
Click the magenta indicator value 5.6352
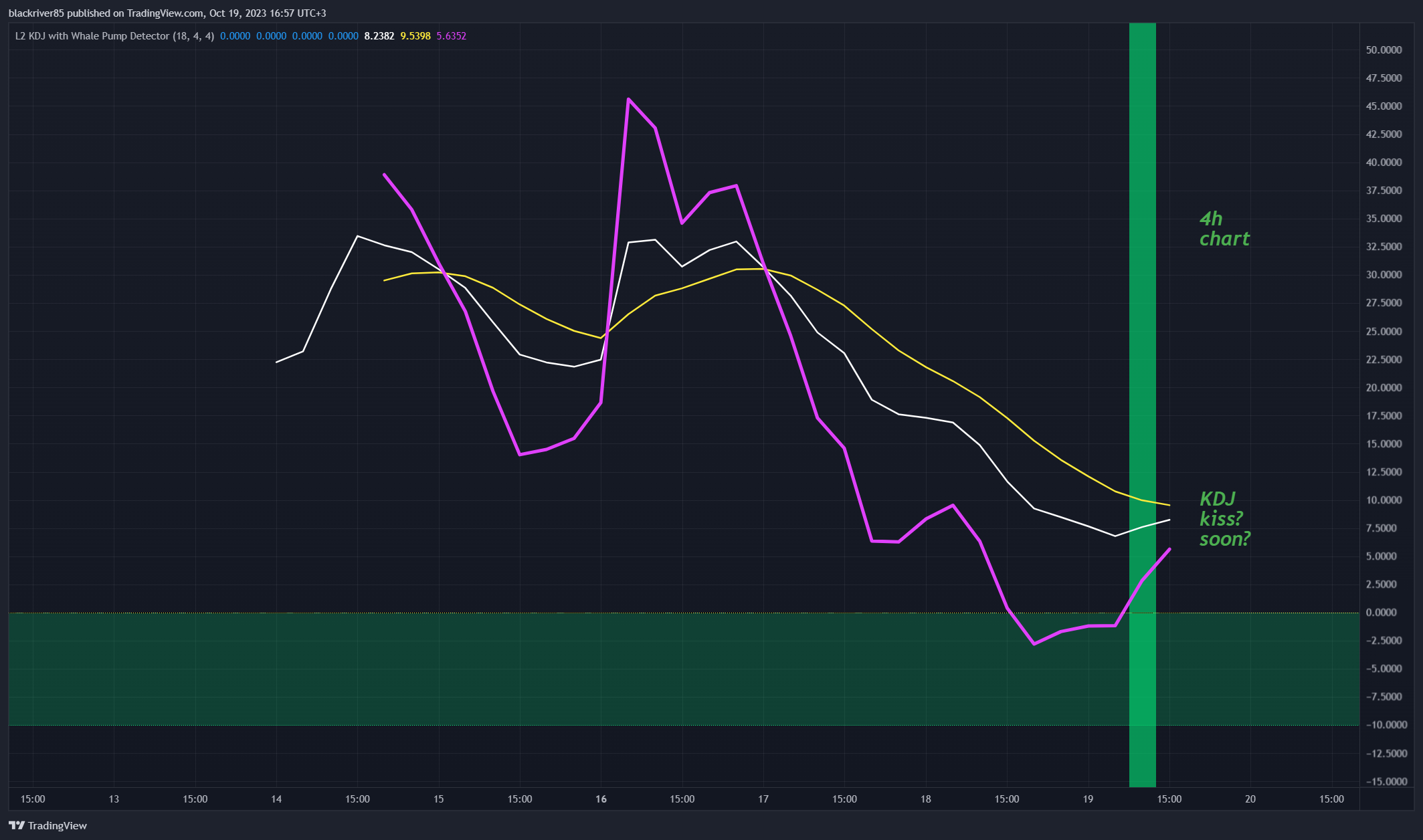[451, 36]
